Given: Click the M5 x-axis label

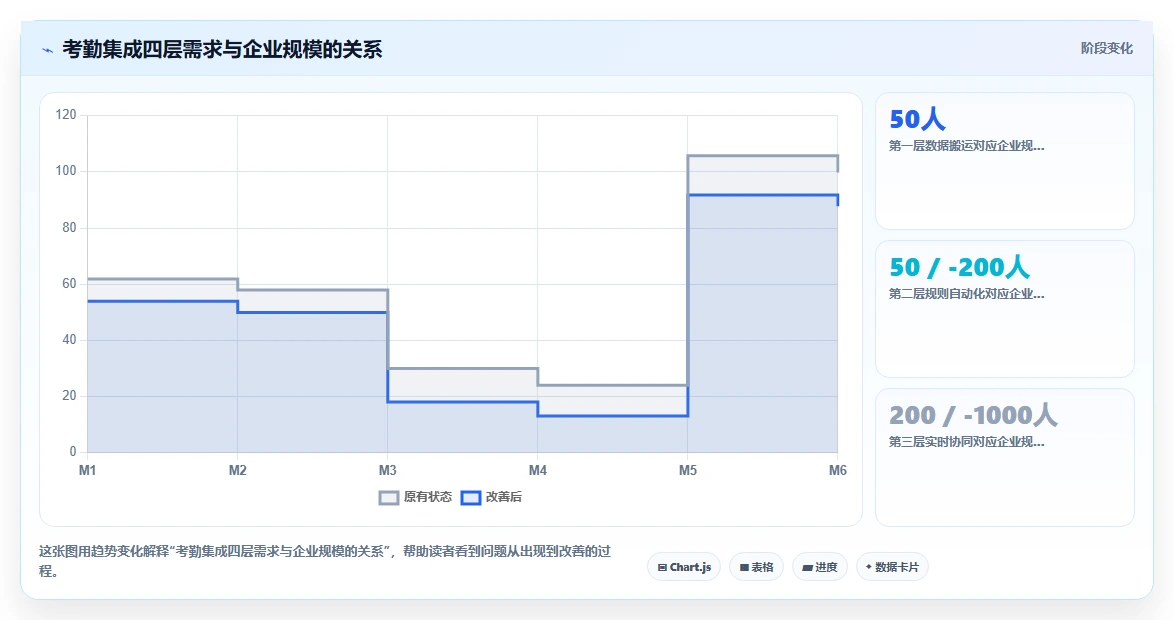Looking at the screenshot, I should tap(687, 470).
